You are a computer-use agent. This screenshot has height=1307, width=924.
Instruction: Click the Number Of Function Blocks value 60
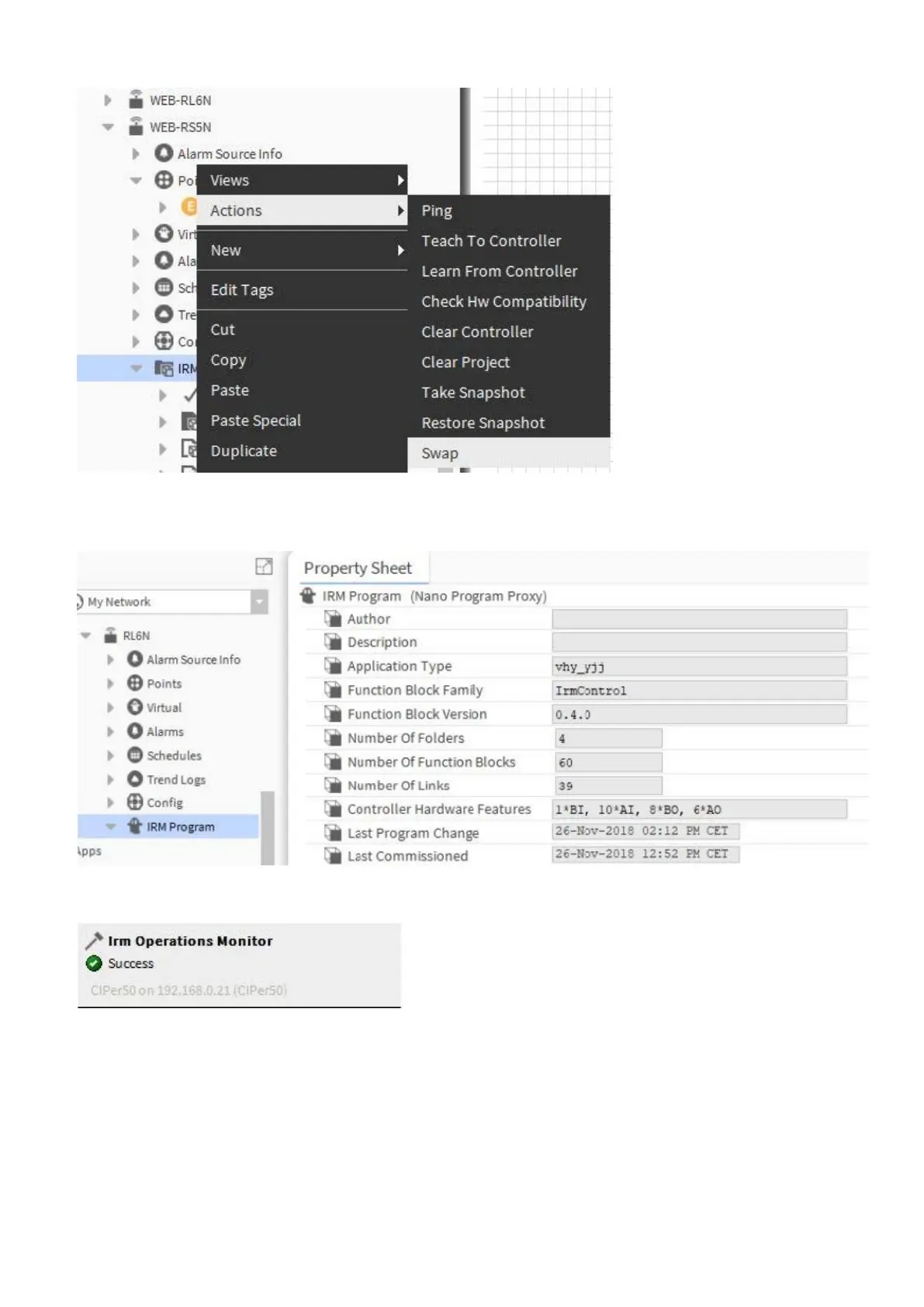[x=608, y=762]
